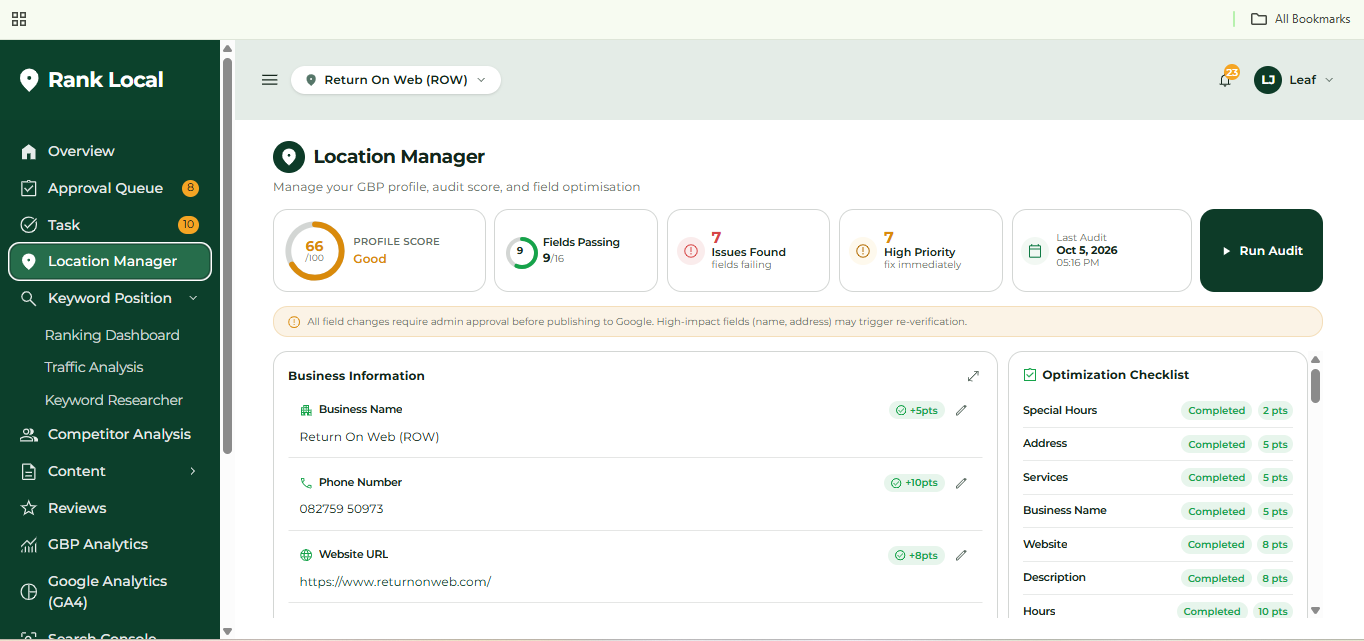Click the Last Audit calendar icon

pyautogui.click(x=1035, y=251)
